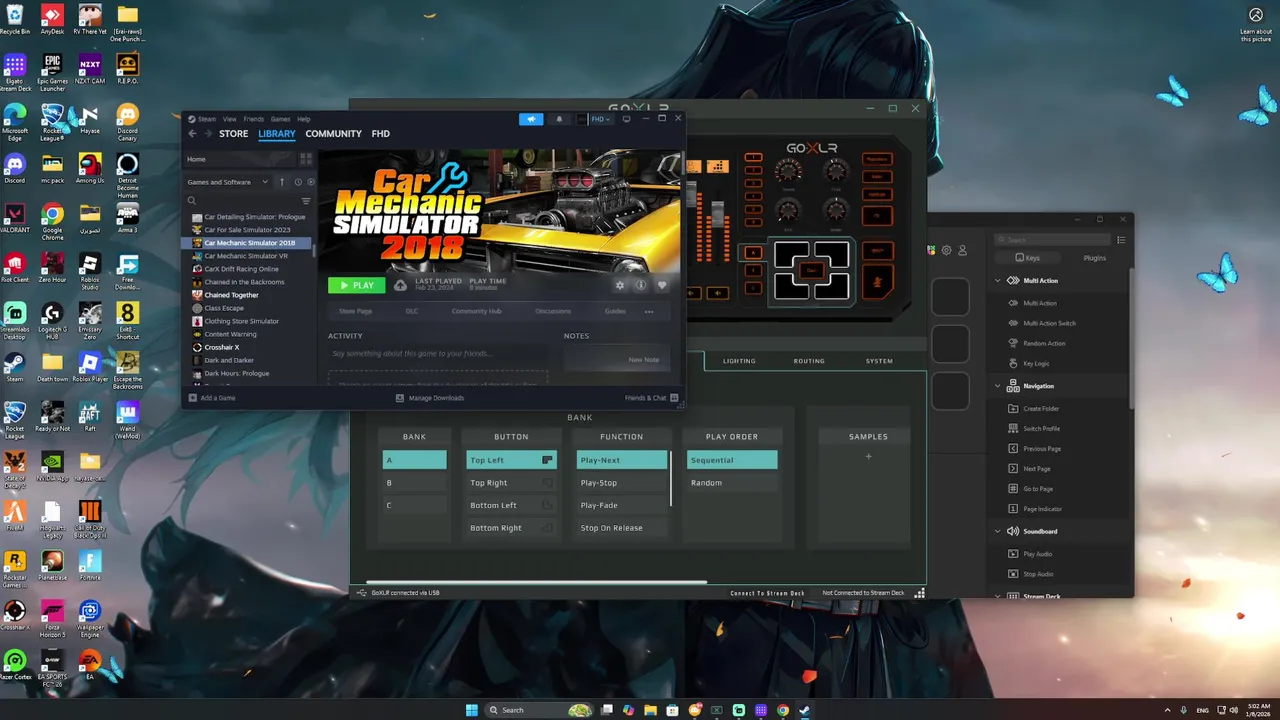Select Top Right sampler button option
1280x720 pixels.
(x=511, y=483)
